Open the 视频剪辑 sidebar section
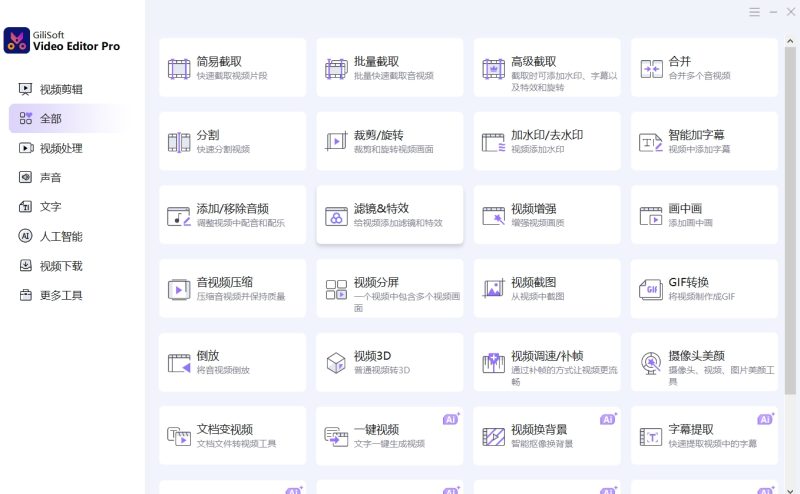 51,89
